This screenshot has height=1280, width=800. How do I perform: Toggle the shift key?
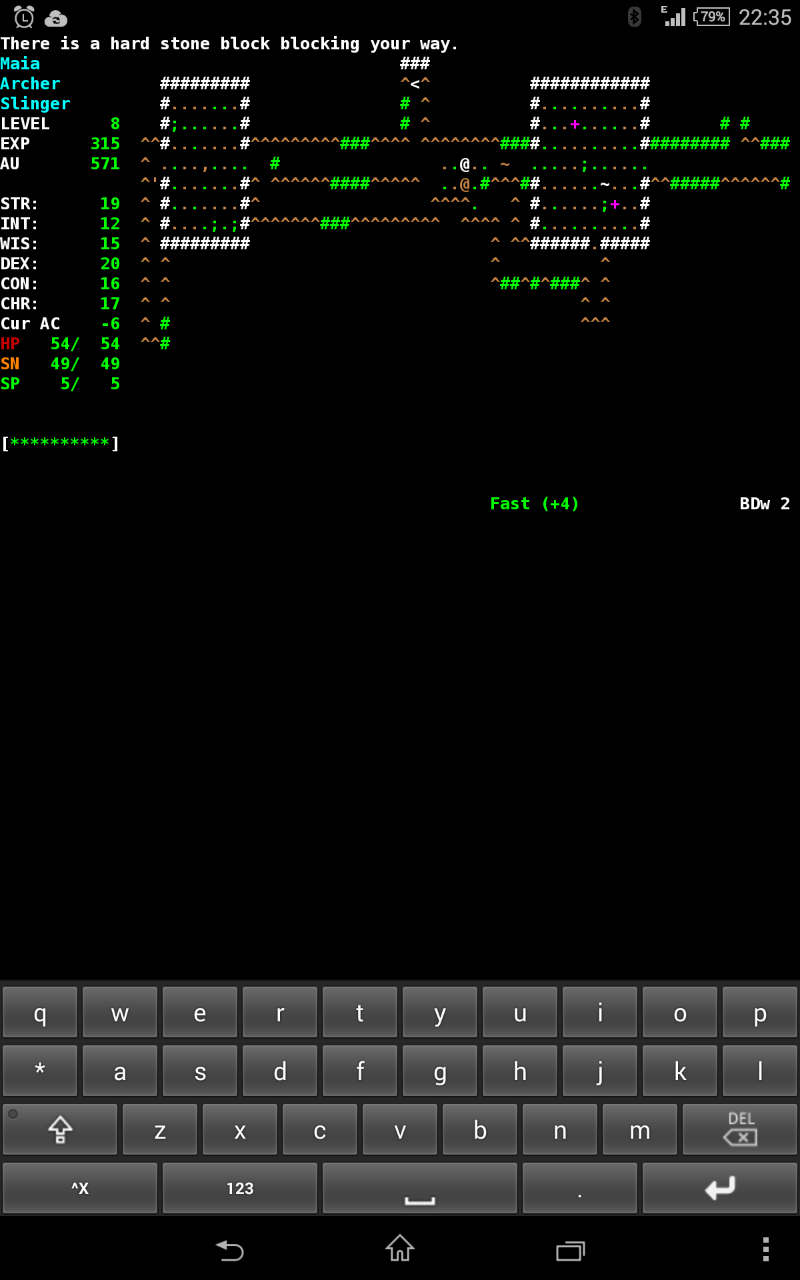tap(60, 1130)
